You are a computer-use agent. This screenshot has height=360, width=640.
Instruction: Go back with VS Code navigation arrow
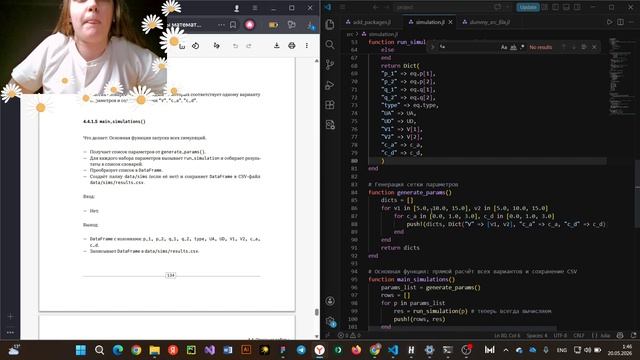[375, 7]
